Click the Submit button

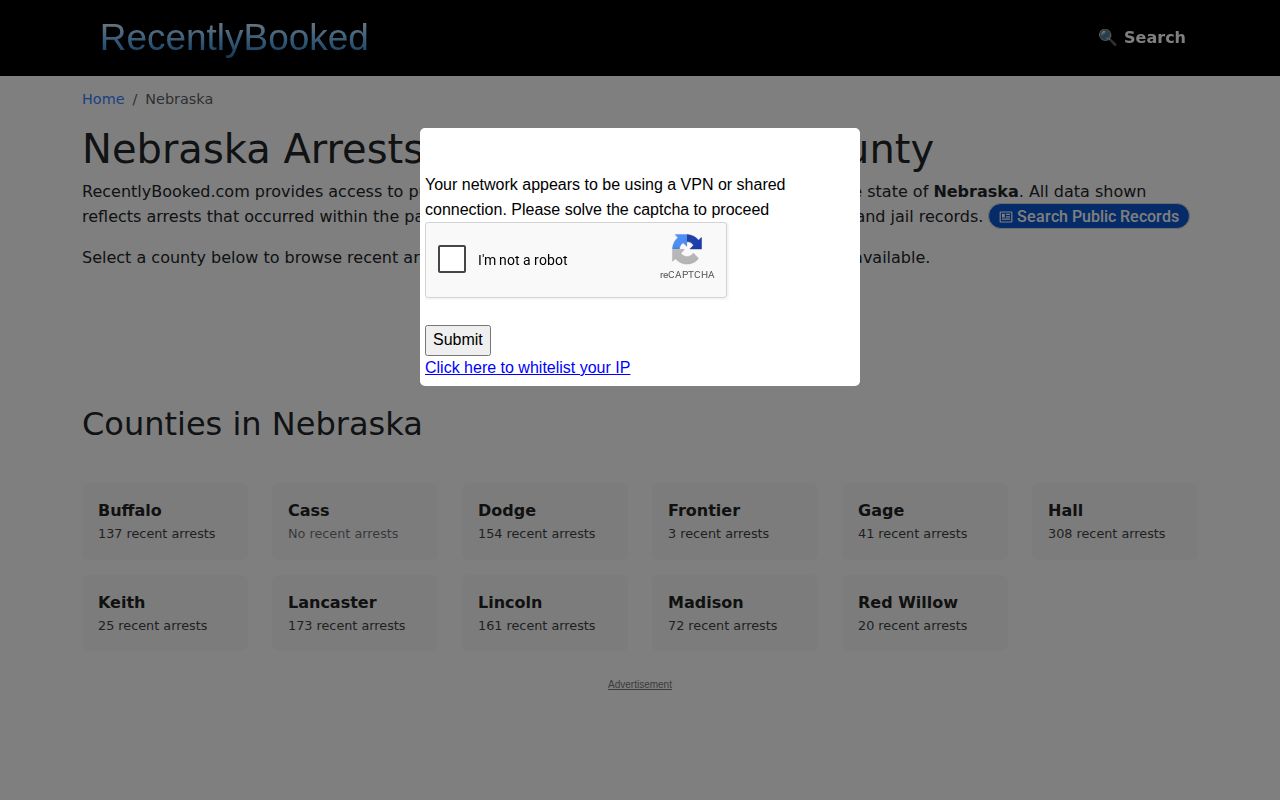click(x=458, y=340)
